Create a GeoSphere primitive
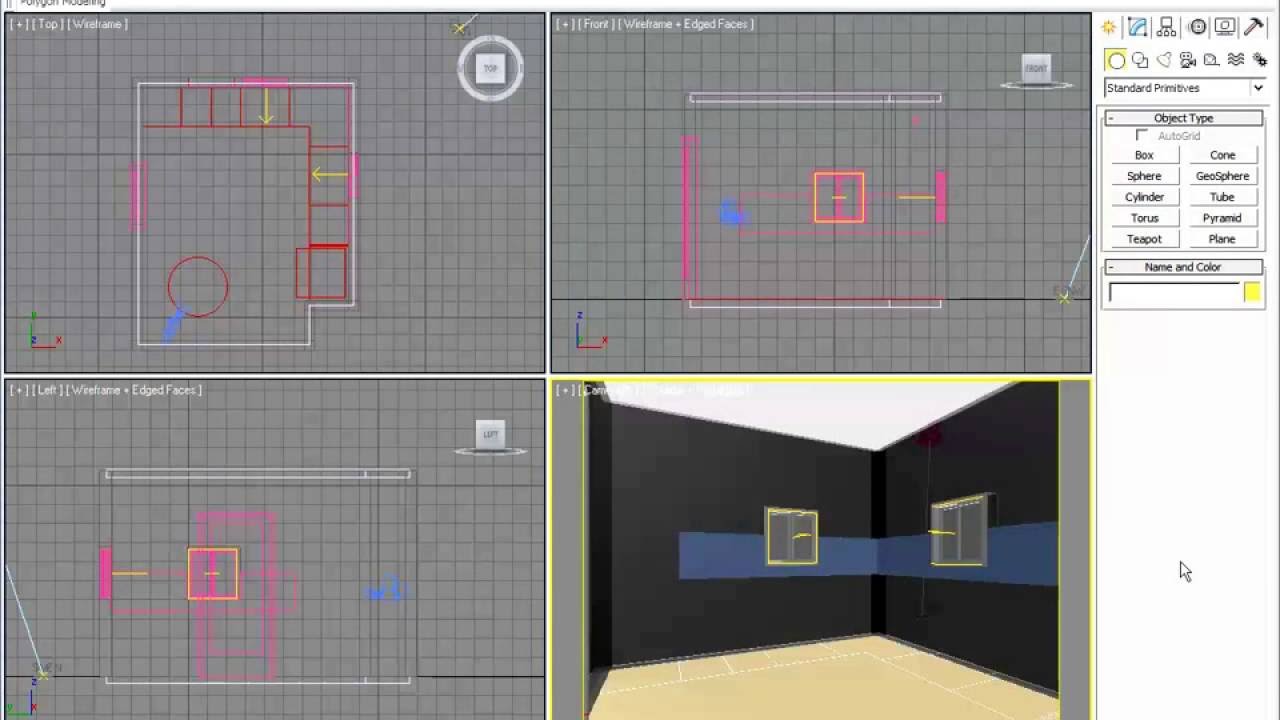 pyautogui.click(x=1222, y=176)
